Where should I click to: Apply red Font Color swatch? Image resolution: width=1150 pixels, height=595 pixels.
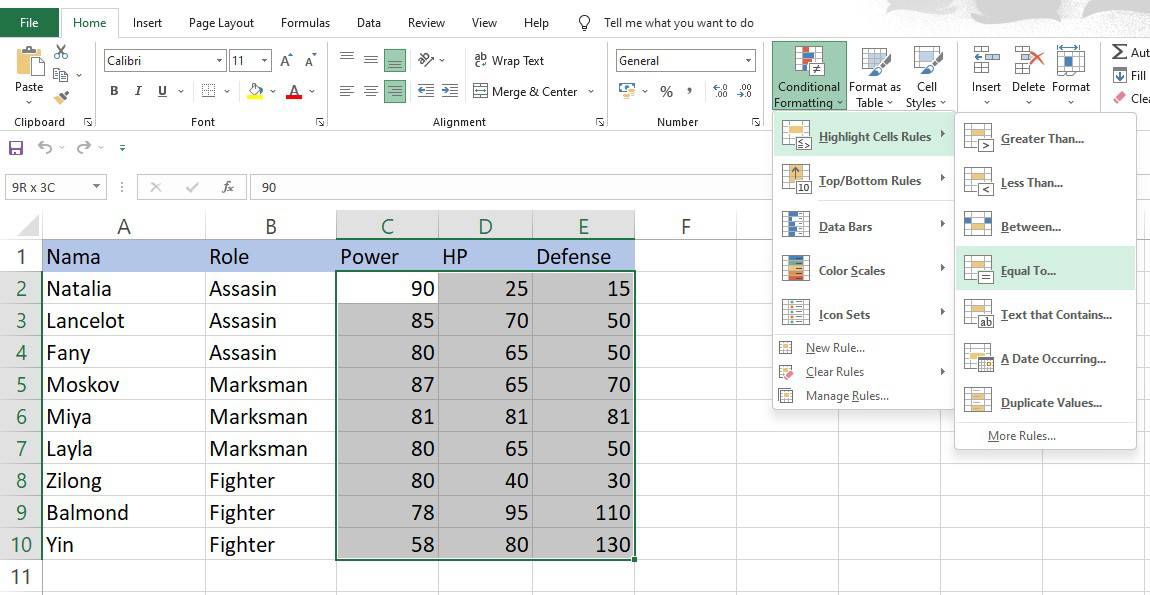coord(294,92)
